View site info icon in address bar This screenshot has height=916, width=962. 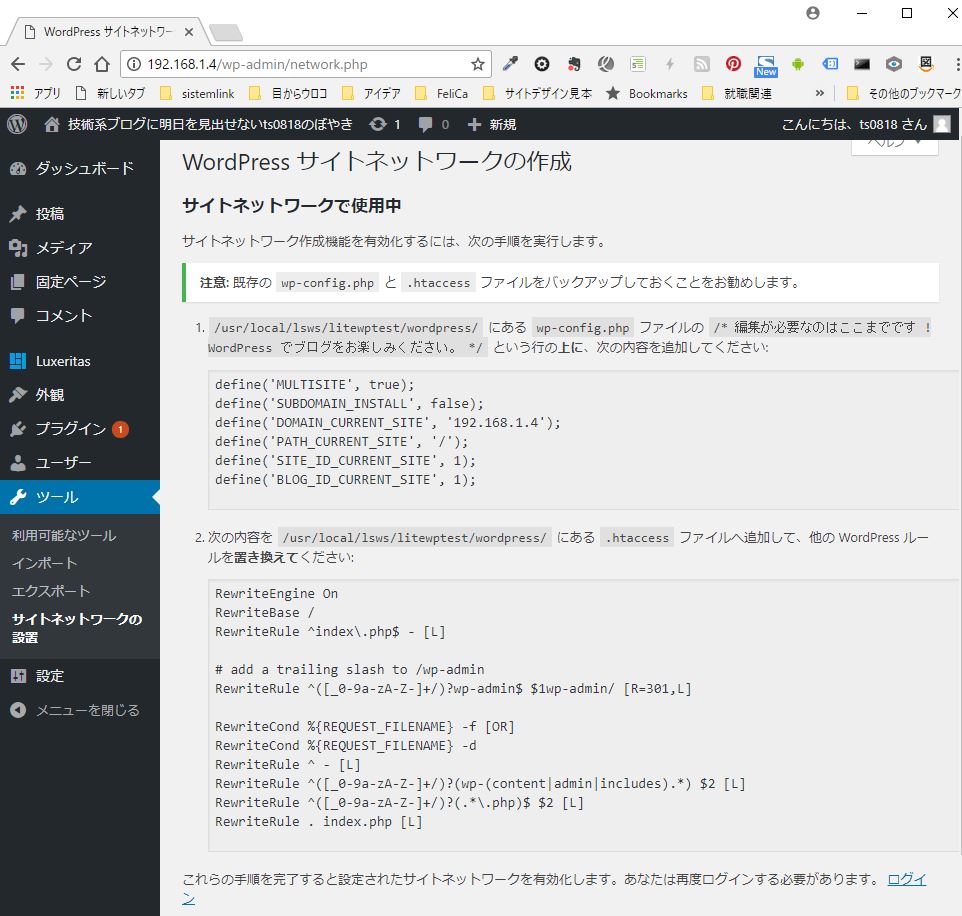click(134, 64)
